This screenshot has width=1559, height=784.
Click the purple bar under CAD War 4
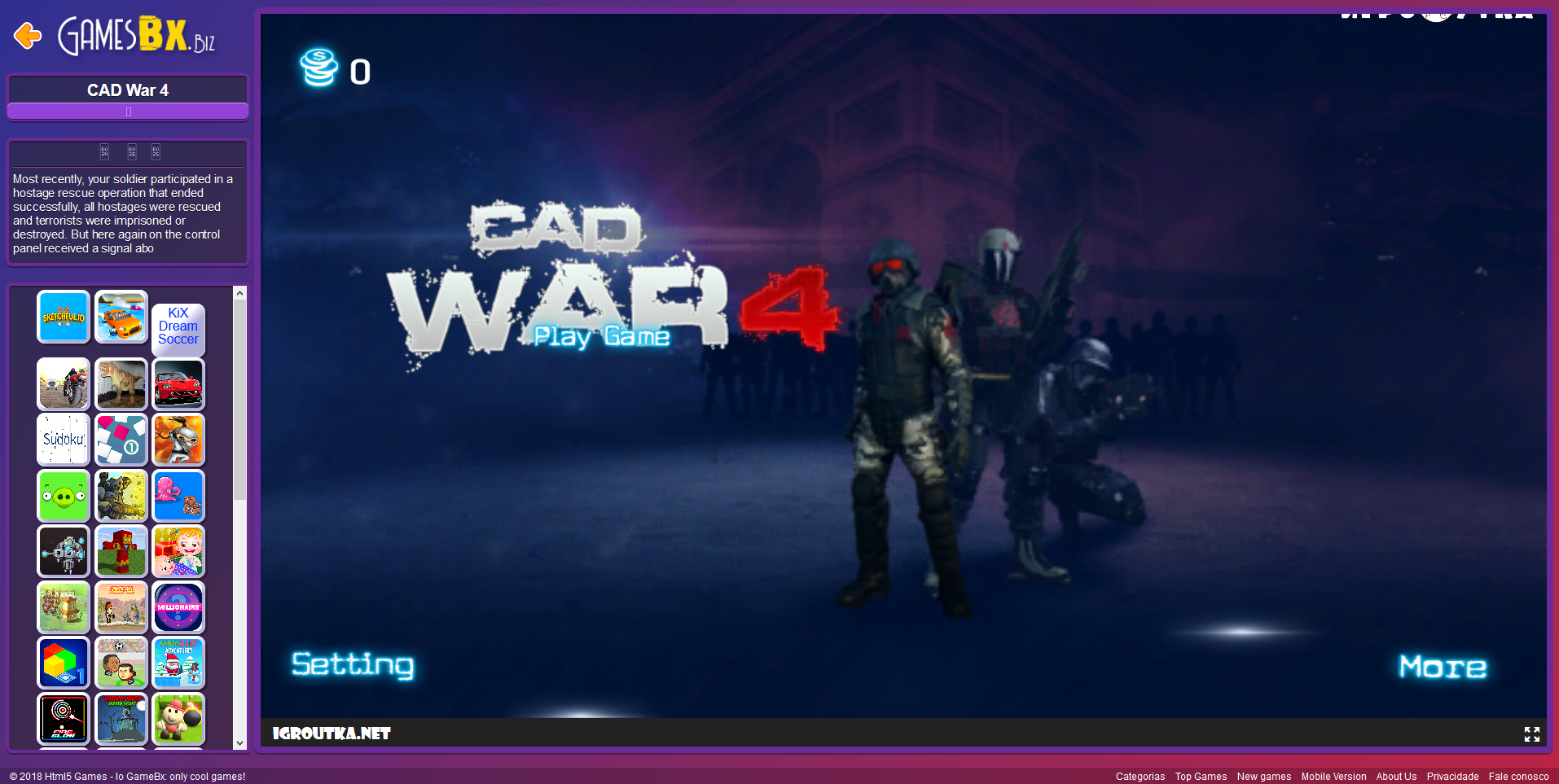tap(128, 112)
